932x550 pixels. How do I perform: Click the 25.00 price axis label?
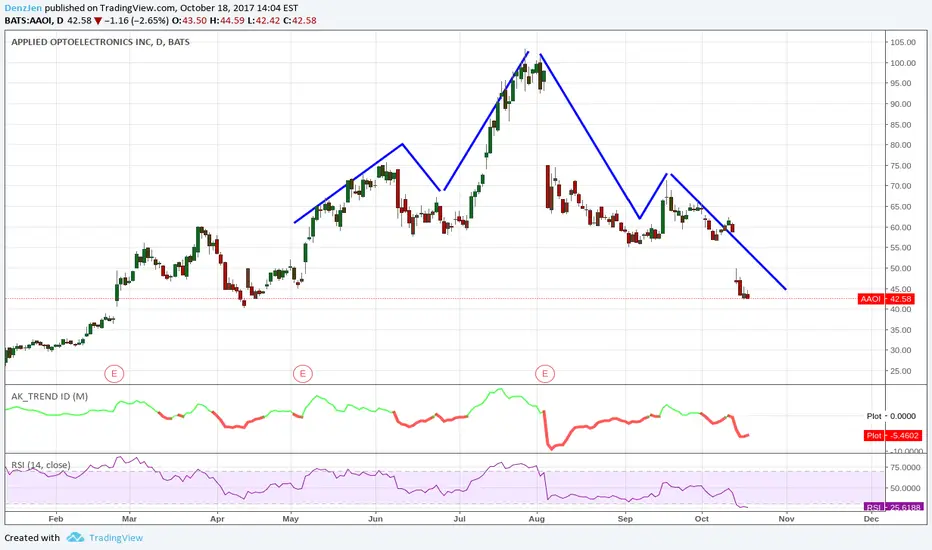coord(902,371)
